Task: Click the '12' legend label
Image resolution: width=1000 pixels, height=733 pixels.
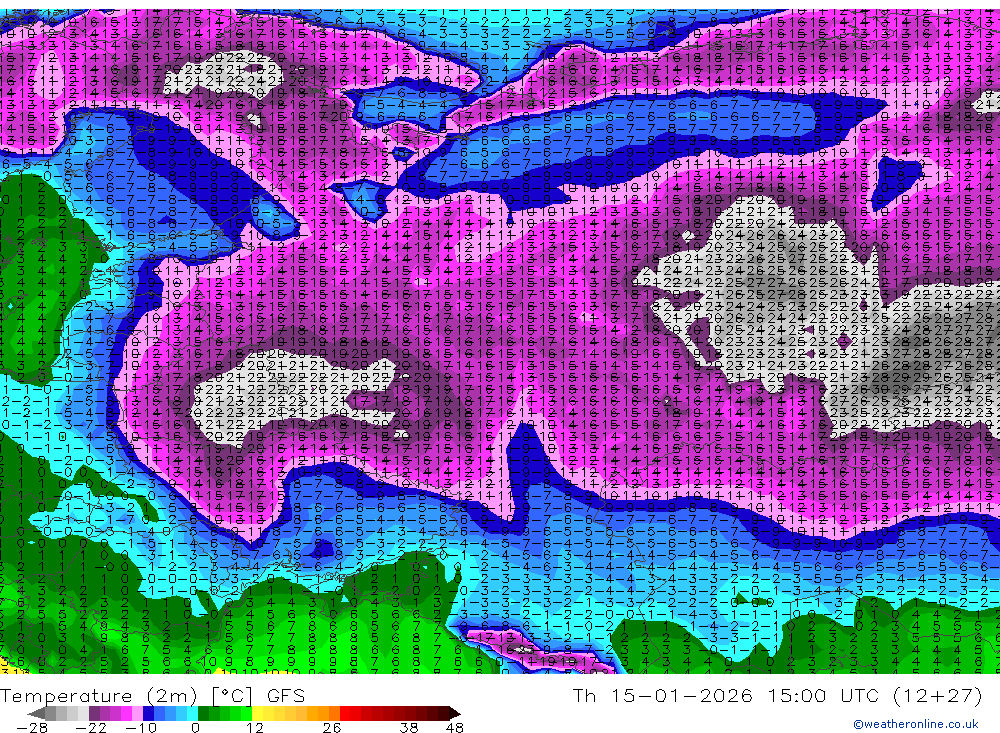Action: pyautogui.click(x=254, y=727)
